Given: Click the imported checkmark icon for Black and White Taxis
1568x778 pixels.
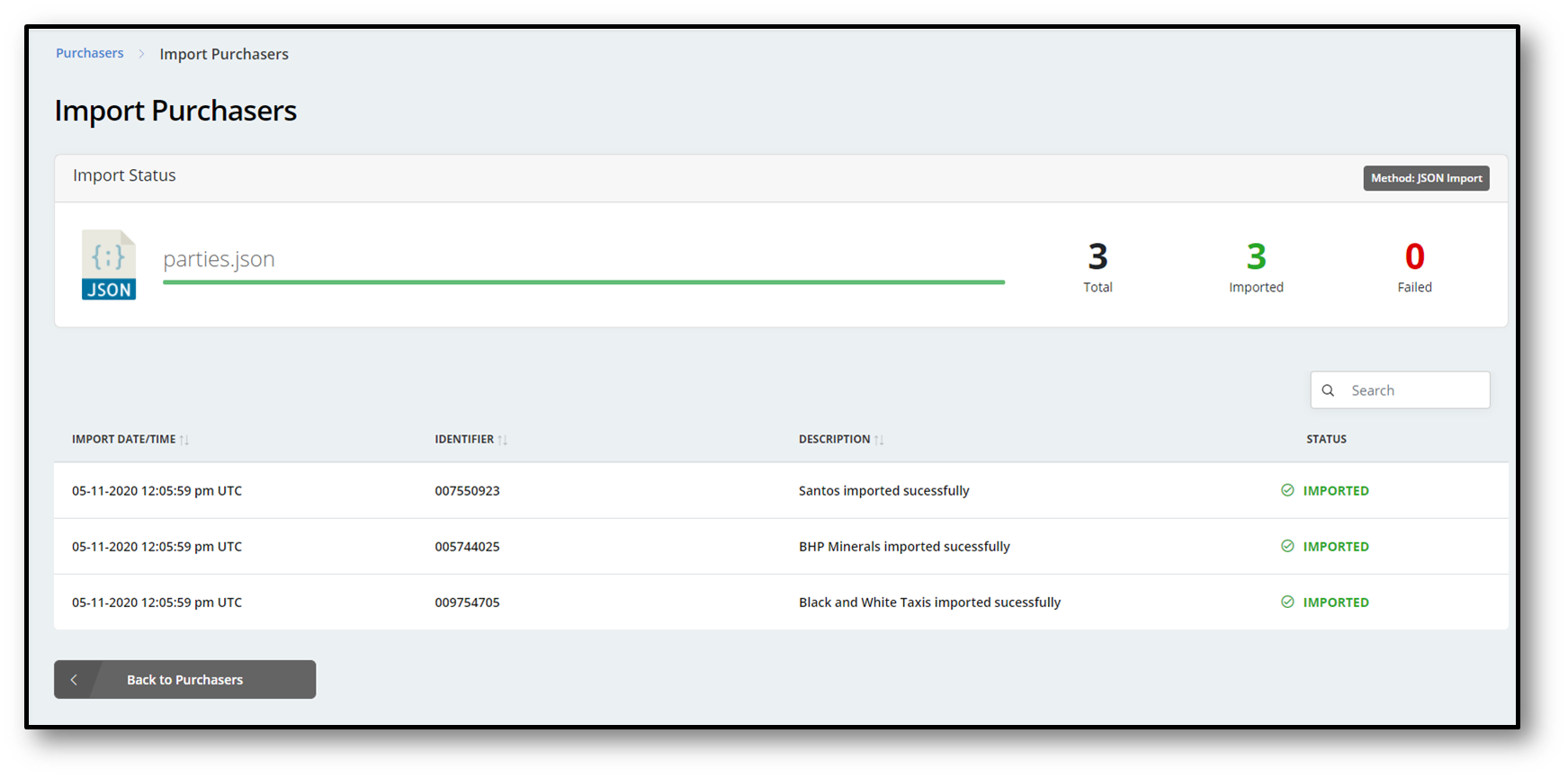Looking at the screenshot, I should (1287, 602).
